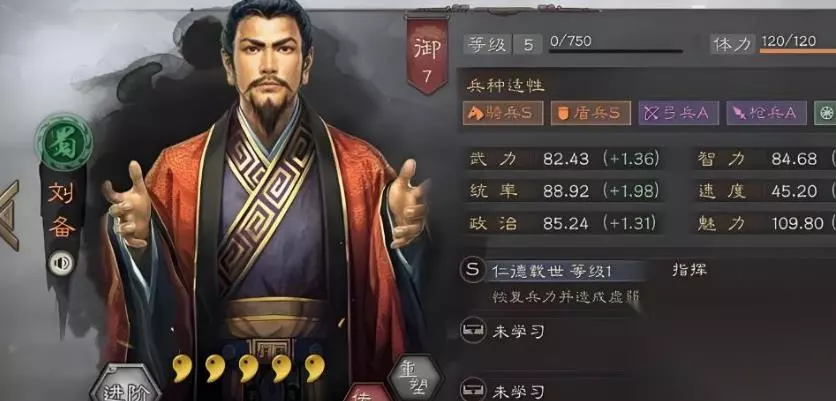The image size is (836, 401).
Task: Select the 枪兵A spearman aptitude tag
Action: (766, 113)
